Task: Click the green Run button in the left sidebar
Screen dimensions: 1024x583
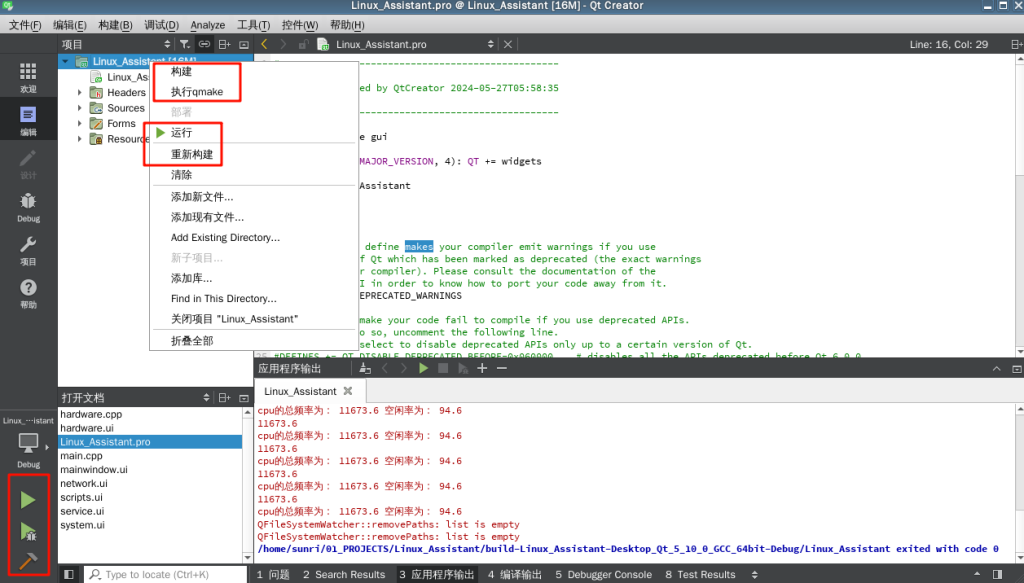Action: click(x=28, y=499)
